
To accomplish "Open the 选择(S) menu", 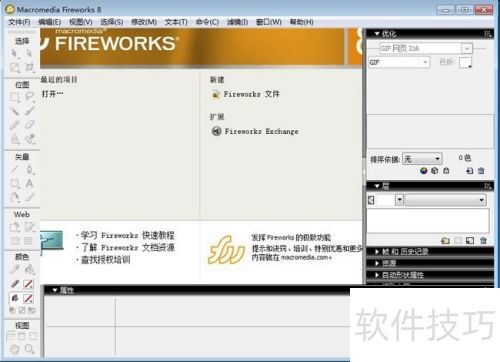I will pyautogui.click(x=112, y=22).
